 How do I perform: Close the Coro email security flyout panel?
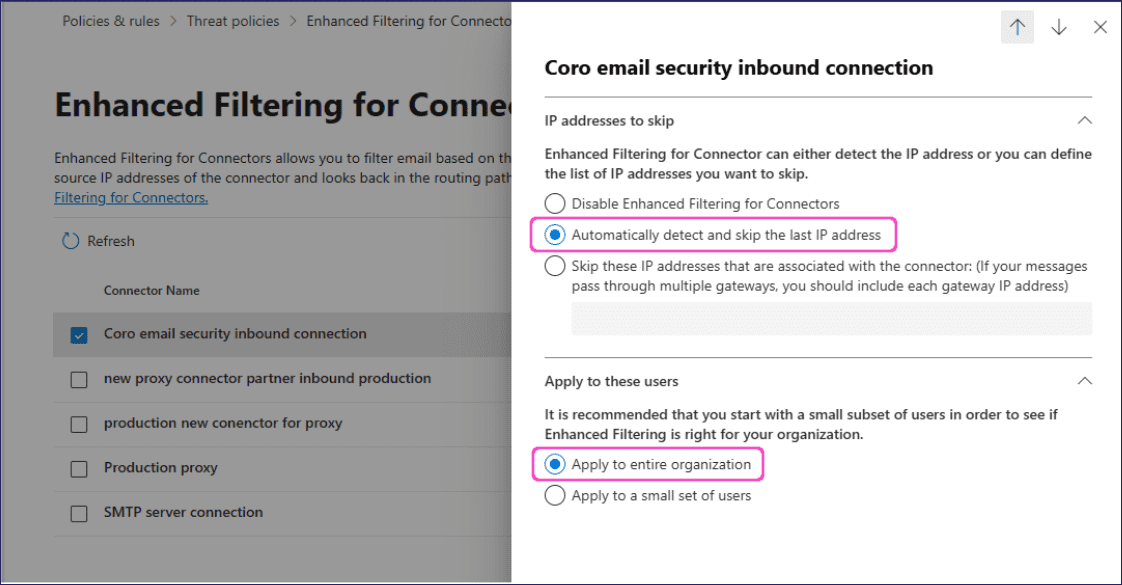pyautogui.click(x=1100, y=27)
